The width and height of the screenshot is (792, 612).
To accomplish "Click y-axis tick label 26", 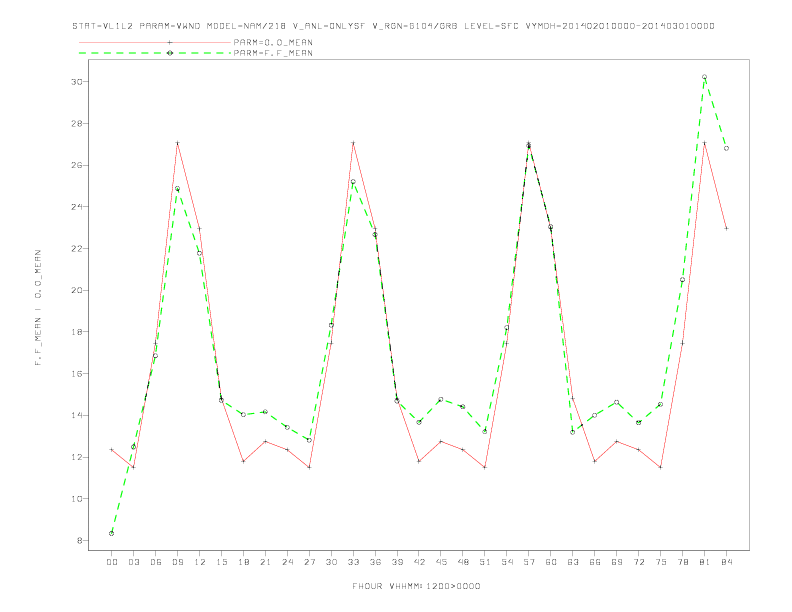I will (76, 165).
